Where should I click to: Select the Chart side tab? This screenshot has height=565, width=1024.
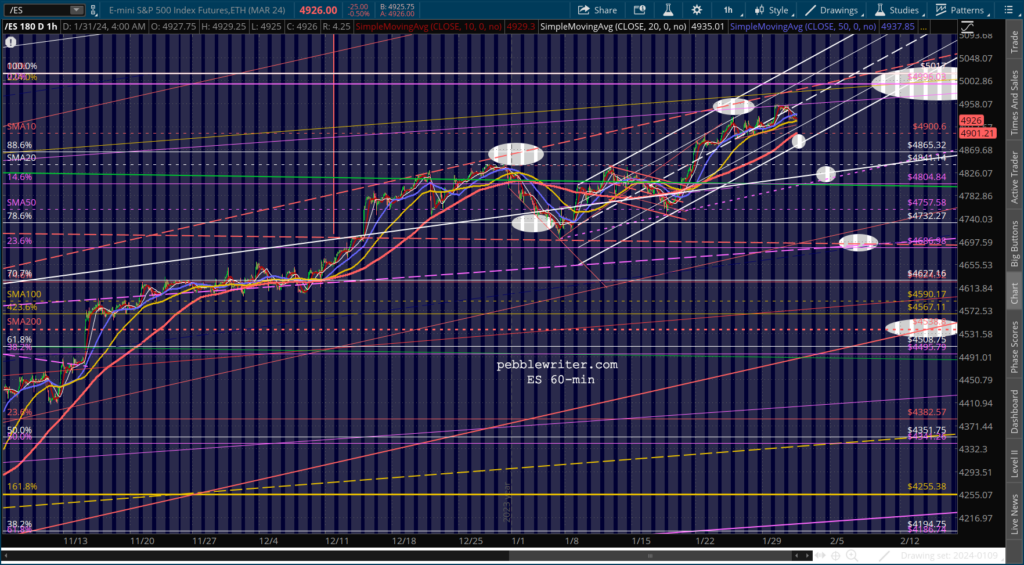coord(1015,293)
